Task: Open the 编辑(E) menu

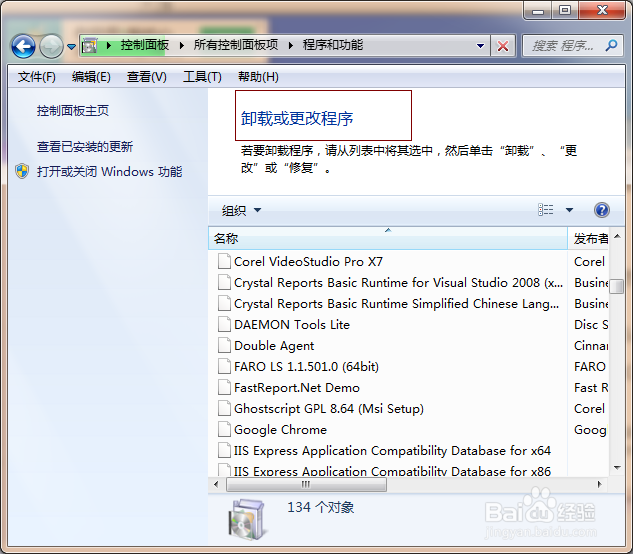Action: pyautogui.click(x=91, y=76)
